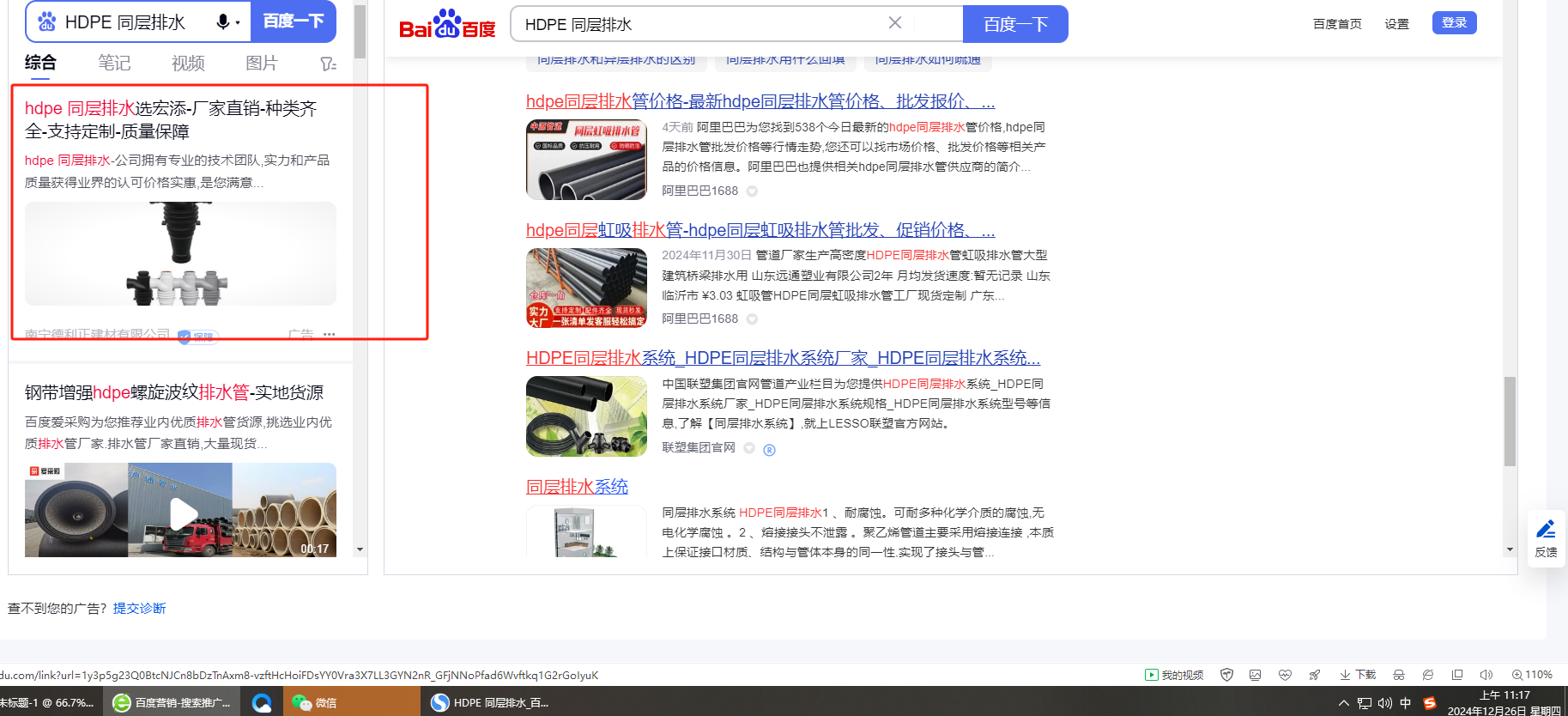Open 我的视频 in browser status bar
Image resolution: width=1568 pixels, height=716 pixels.
coord(1174,675)
